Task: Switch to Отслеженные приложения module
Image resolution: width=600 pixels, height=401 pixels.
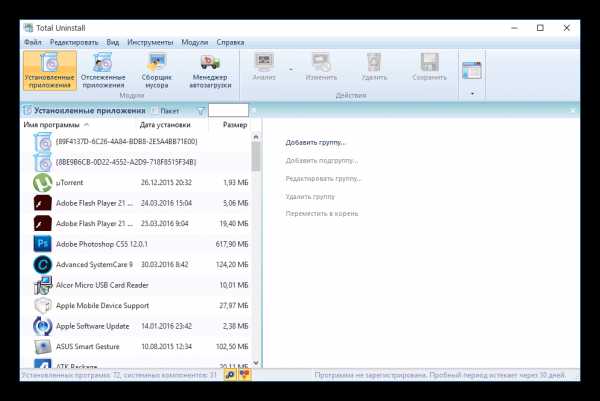Action: [x=103, y=70]
